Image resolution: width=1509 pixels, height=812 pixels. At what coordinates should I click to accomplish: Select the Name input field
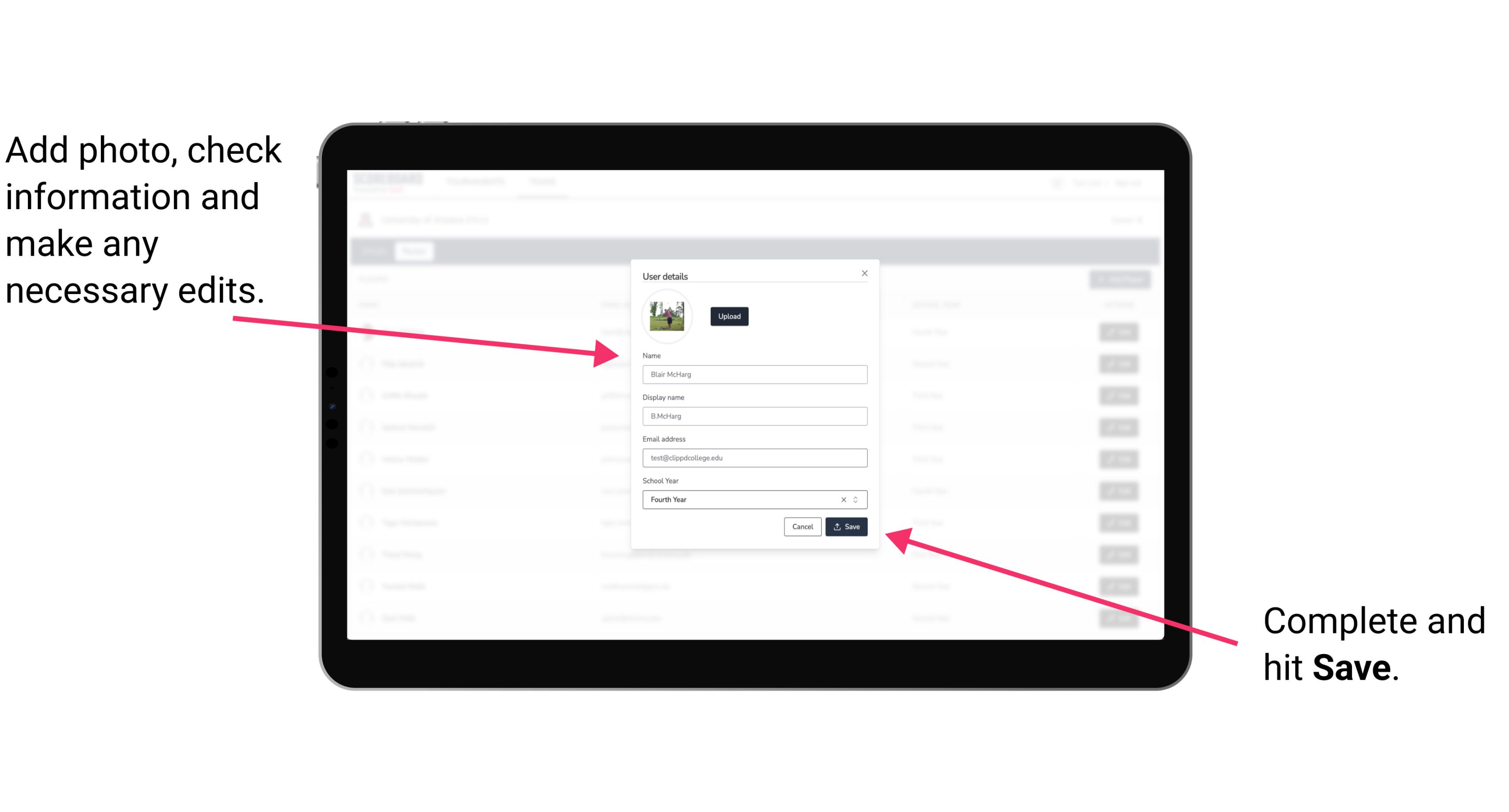(753, 374)
